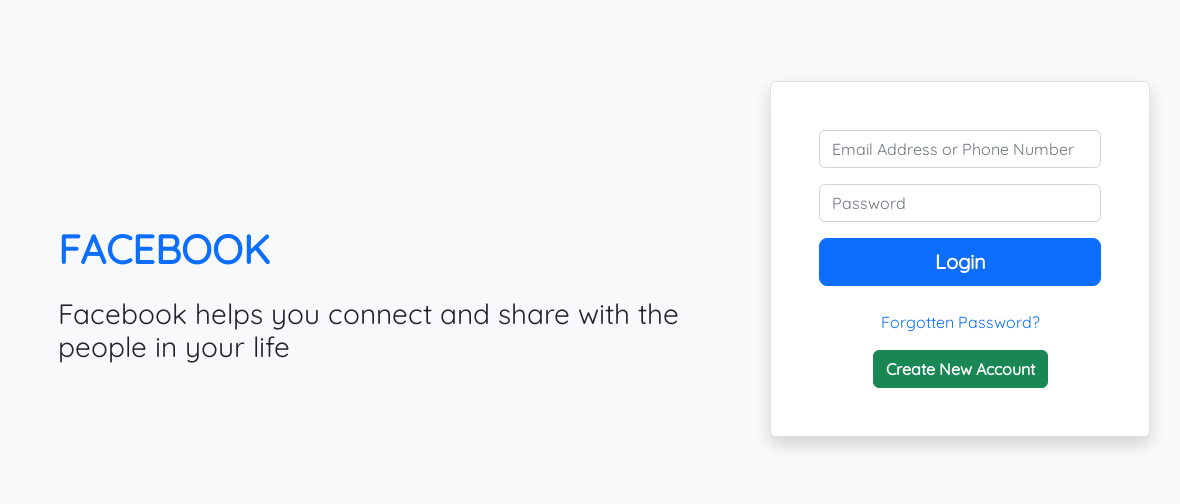Focus the Password input field
This screenshot has height=504, width=1180.
tap(959, 203)
